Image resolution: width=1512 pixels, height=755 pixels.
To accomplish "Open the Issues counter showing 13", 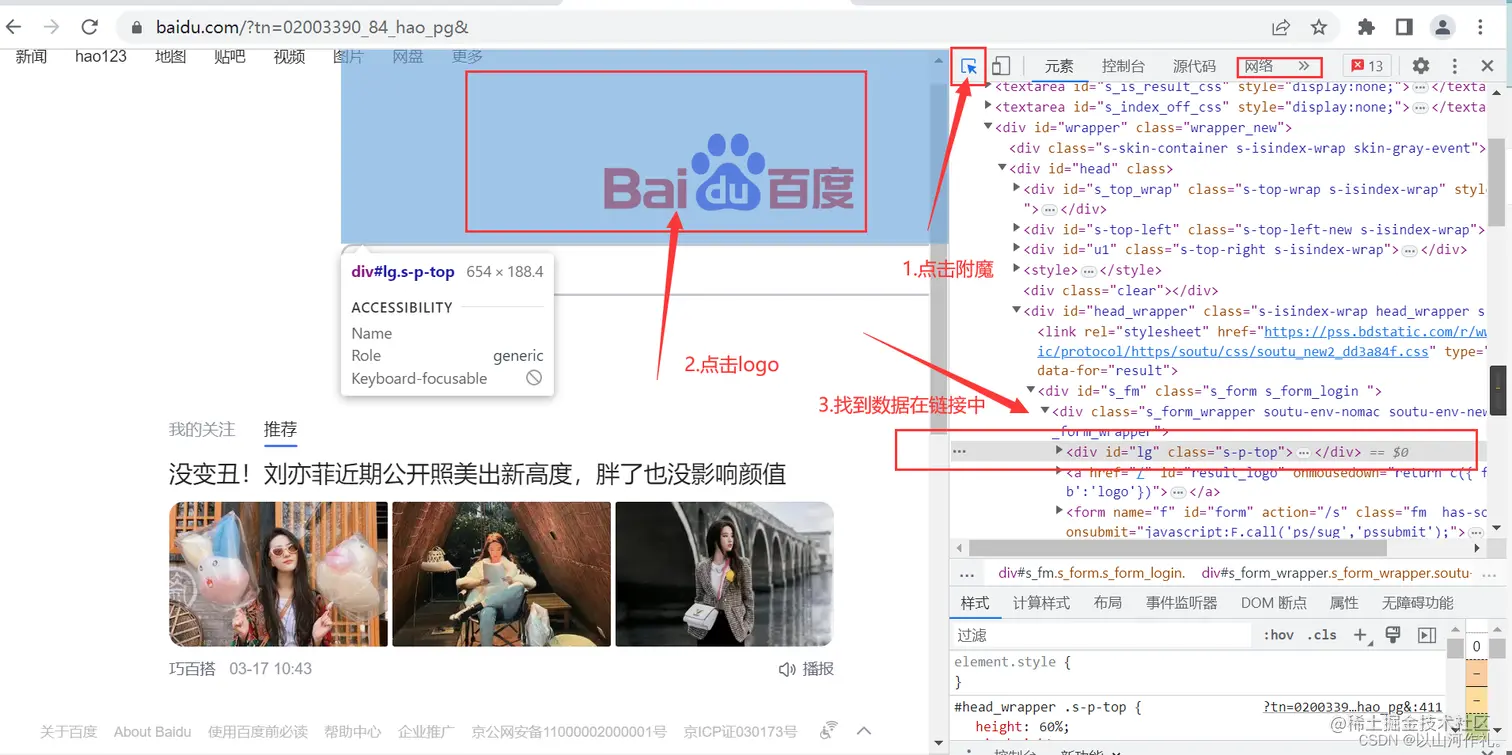I will point(1367,65).
